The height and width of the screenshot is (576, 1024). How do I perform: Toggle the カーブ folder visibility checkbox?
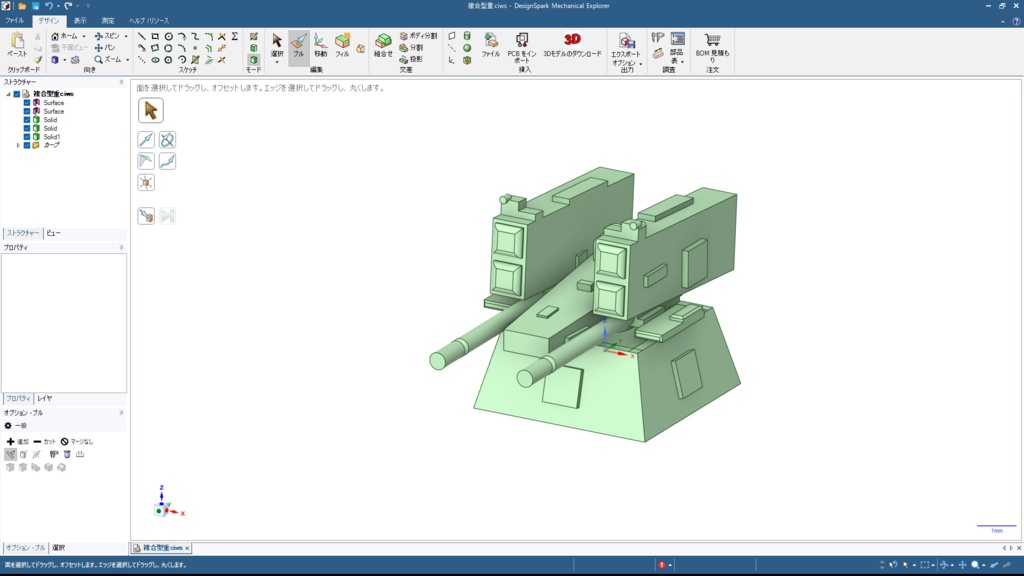coord(27,145)
